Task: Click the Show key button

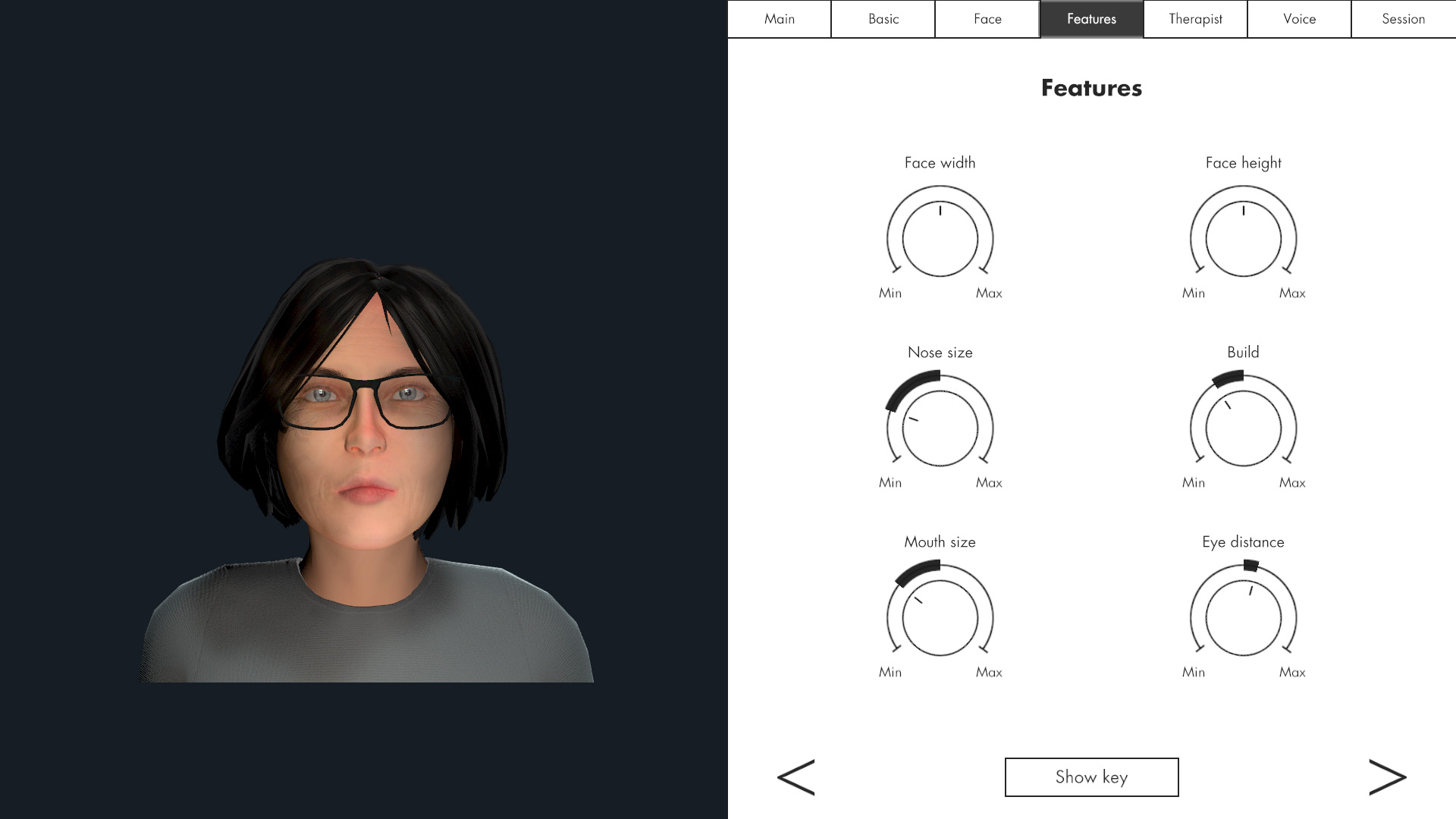Action: pyautogui.click(x=1091, y=777)
